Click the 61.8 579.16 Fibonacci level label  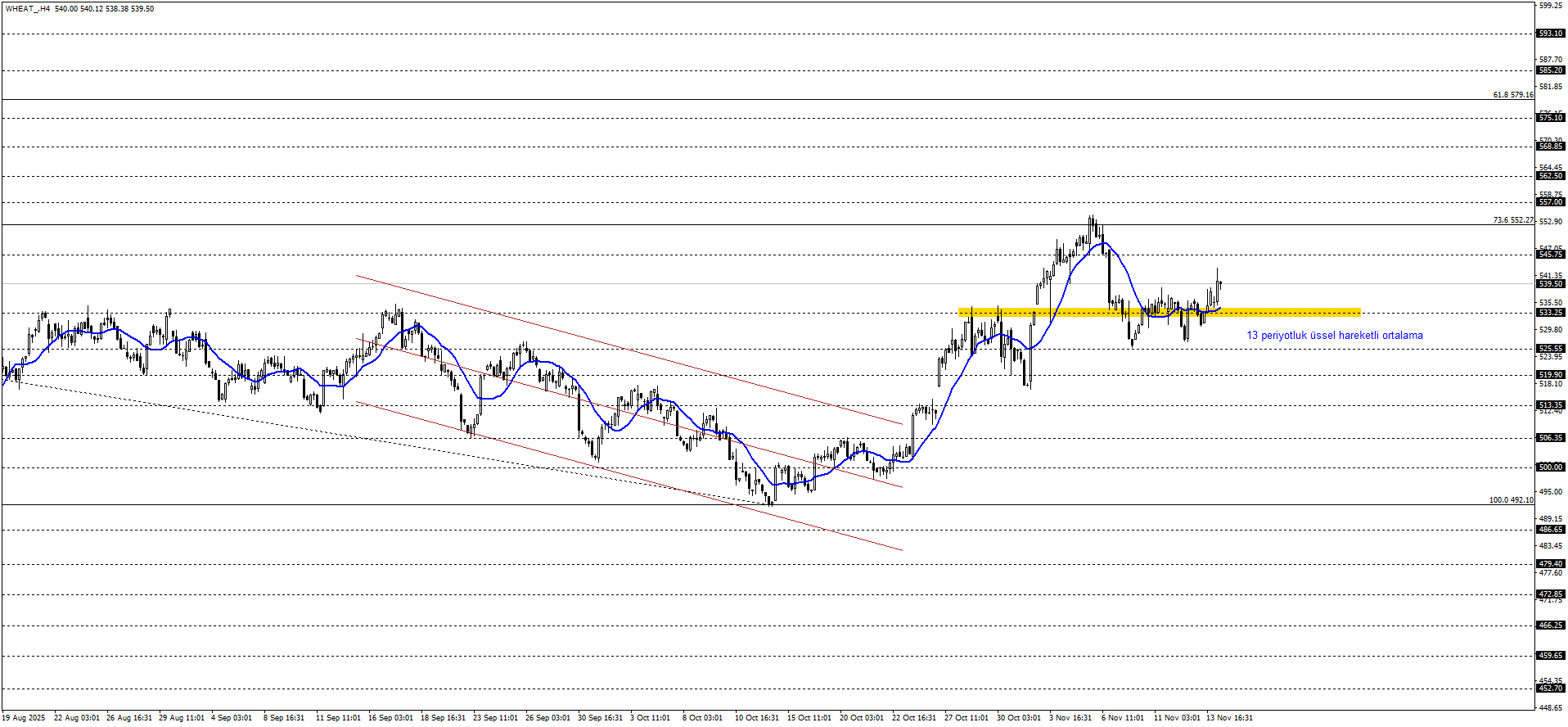1512,95
